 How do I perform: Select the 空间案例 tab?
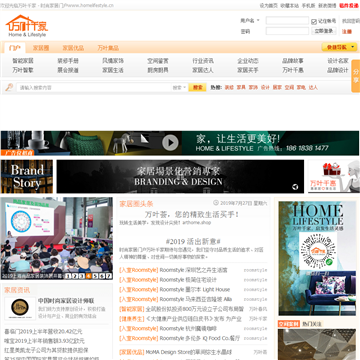[289, 324]
